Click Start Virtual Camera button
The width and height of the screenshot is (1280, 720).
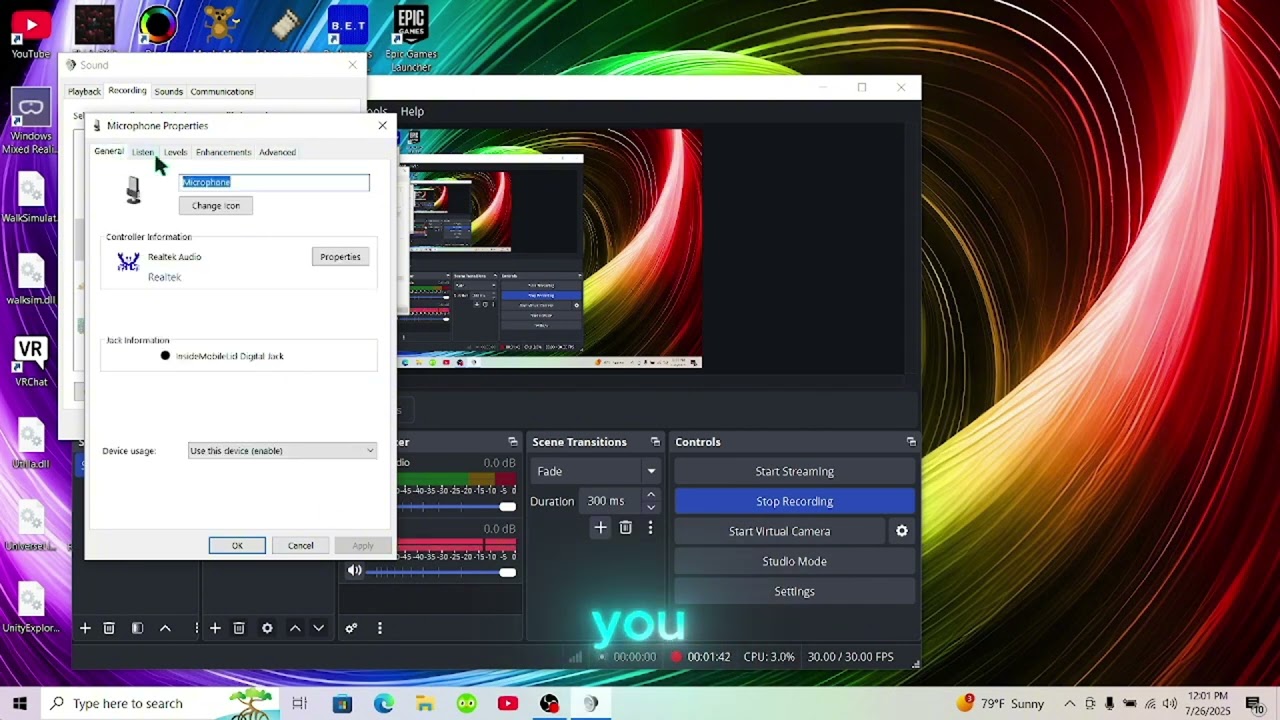tap(779, 531)
